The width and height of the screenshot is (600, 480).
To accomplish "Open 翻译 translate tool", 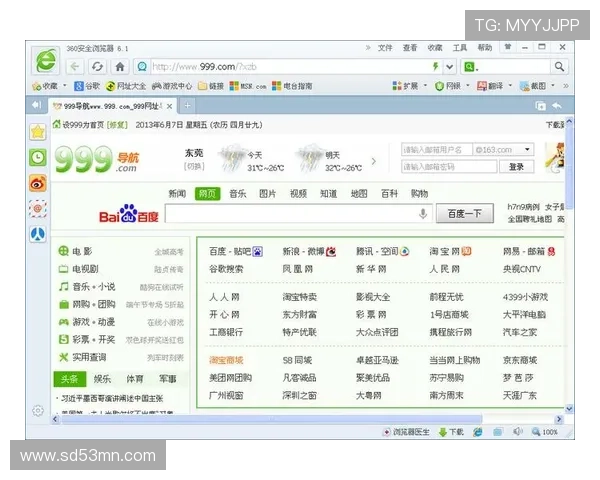I will click(490, 86).
